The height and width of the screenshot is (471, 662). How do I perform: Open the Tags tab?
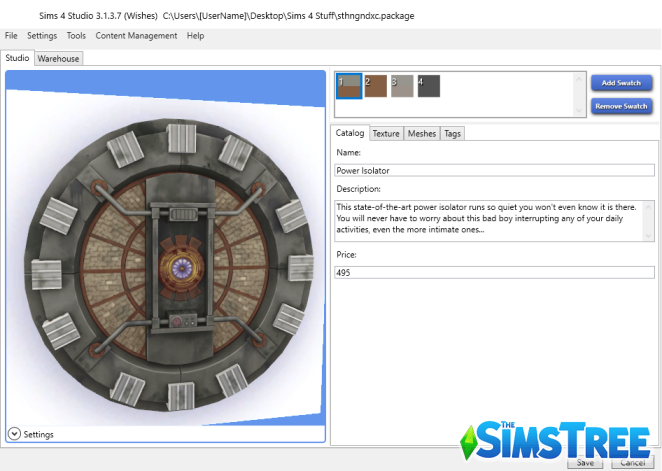click(x=452, y=133)
